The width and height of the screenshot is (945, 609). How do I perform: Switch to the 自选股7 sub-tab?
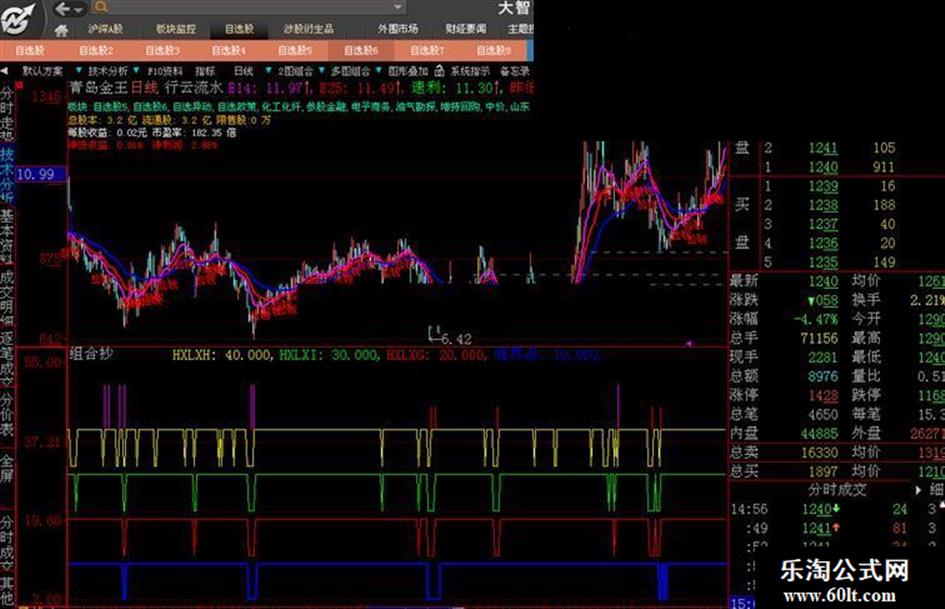(427, 51)
